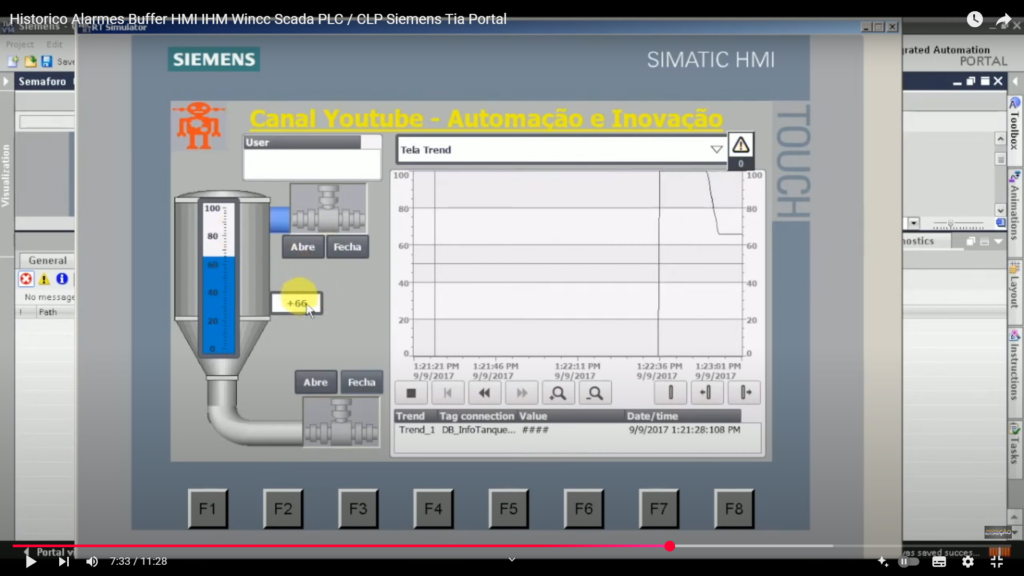Move the trend ruler right
Screen dimensions: 1024x576
pyautogui.click(x=744, y=393)
